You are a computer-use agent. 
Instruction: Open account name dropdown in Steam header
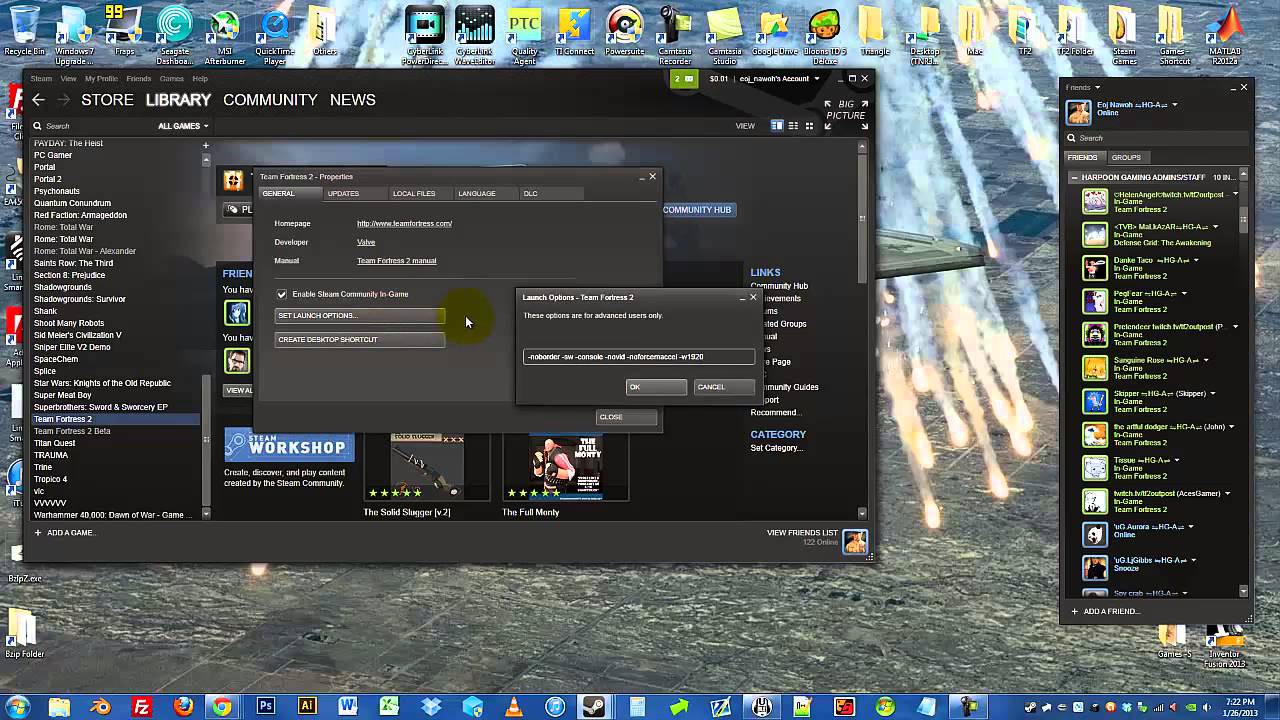(x=779, y=78)
